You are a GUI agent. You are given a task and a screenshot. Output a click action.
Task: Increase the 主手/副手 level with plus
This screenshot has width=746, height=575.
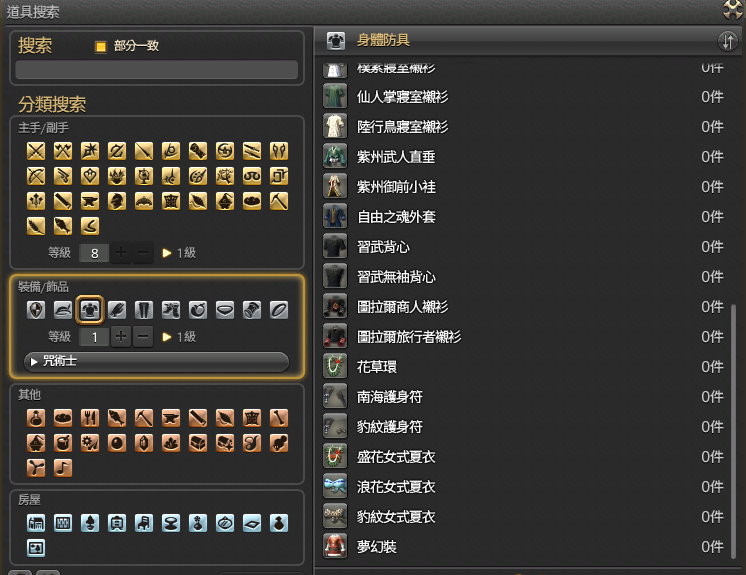click(x=121, y=253)
